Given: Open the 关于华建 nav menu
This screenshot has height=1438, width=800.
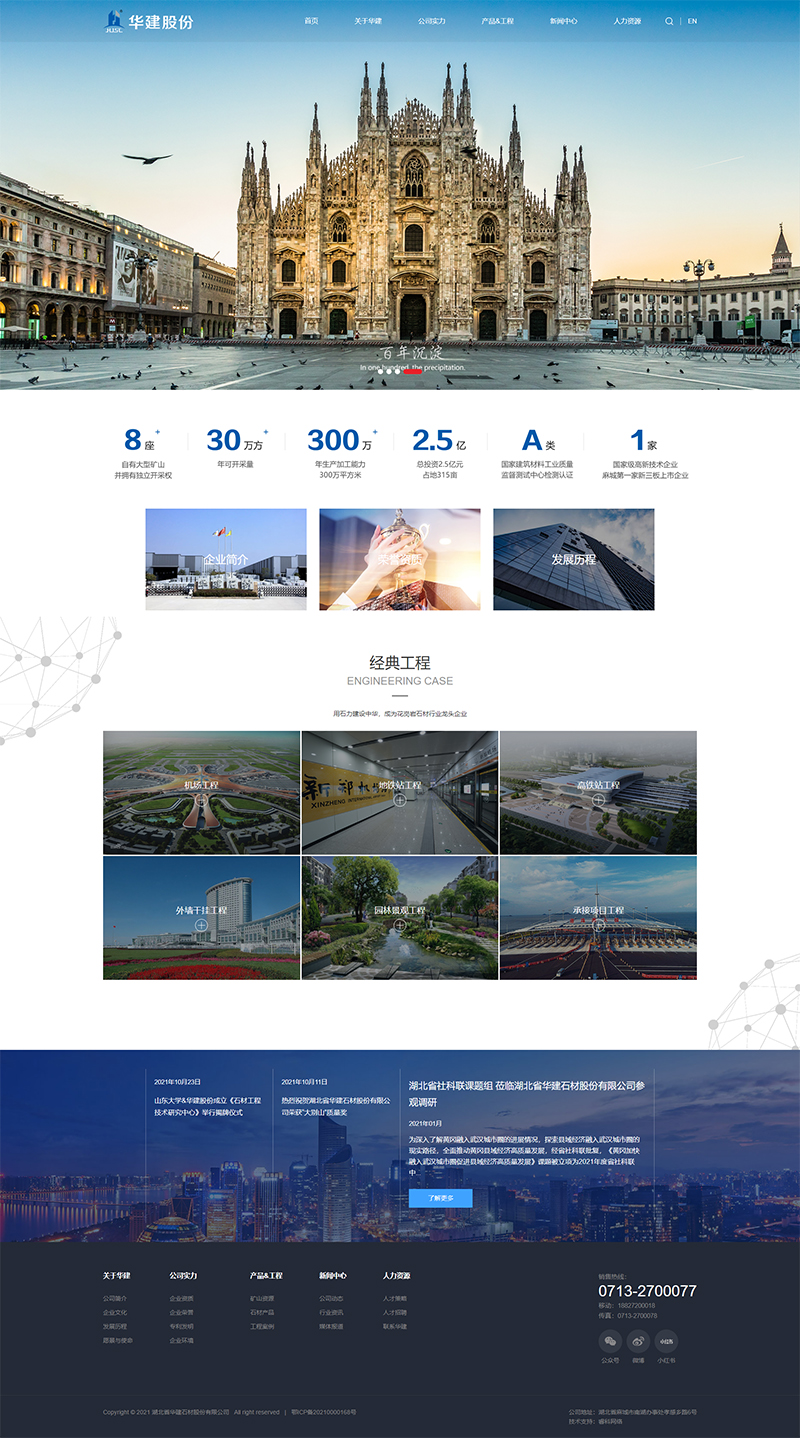Looking at the screenshot, I should 367,21.
